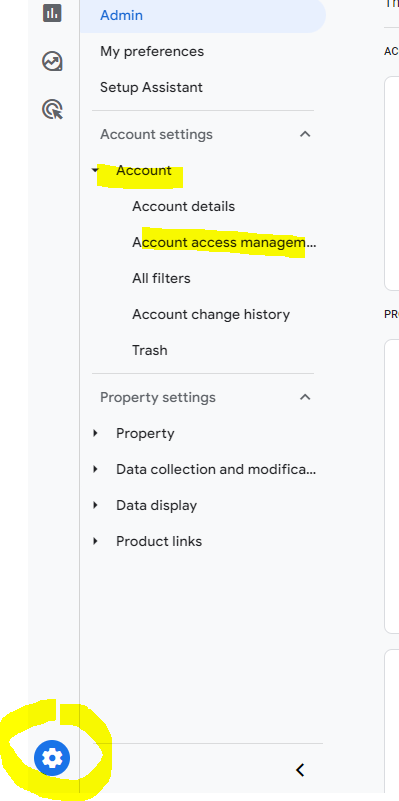Open Setup Assistant
Image resolution: width=399 pixels, height=801 pixels.
coord(151,87)
